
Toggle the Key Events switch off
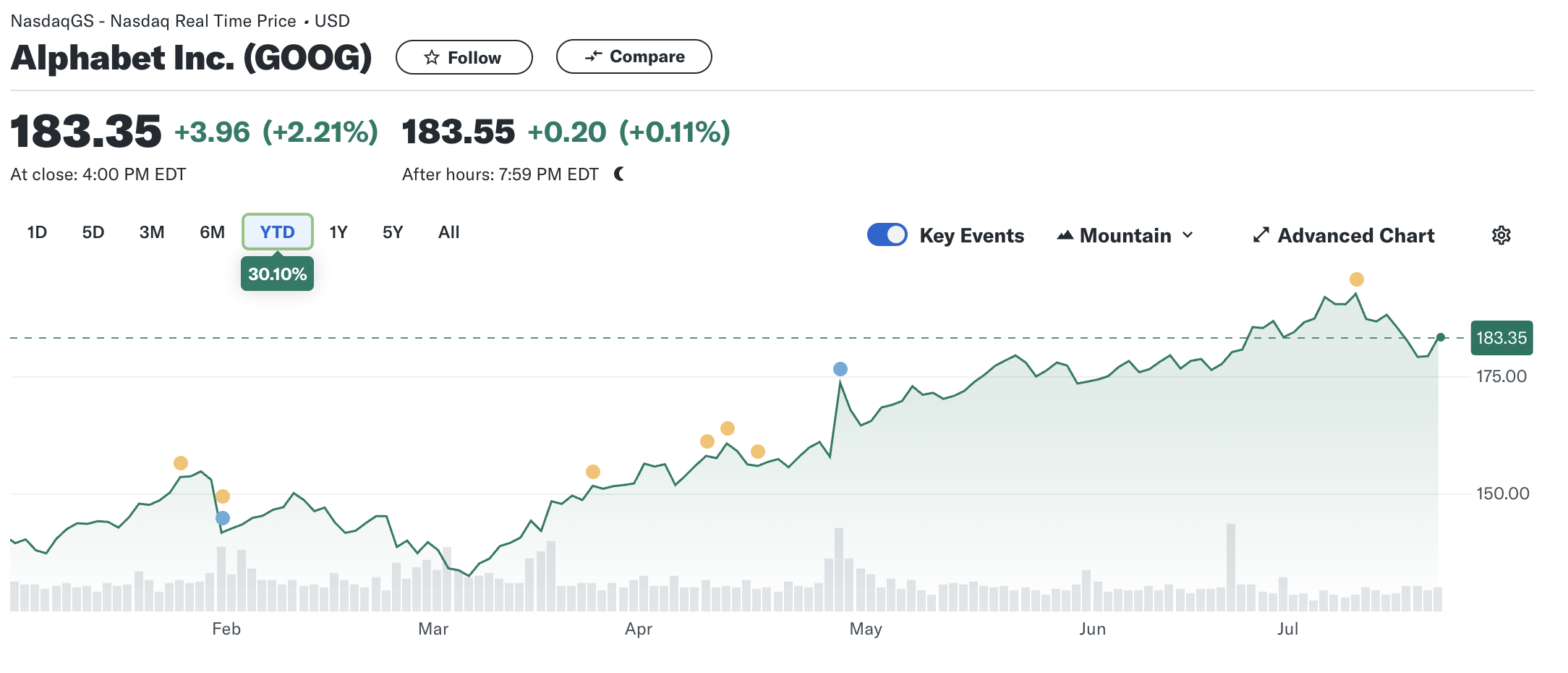tap(887, 235)
